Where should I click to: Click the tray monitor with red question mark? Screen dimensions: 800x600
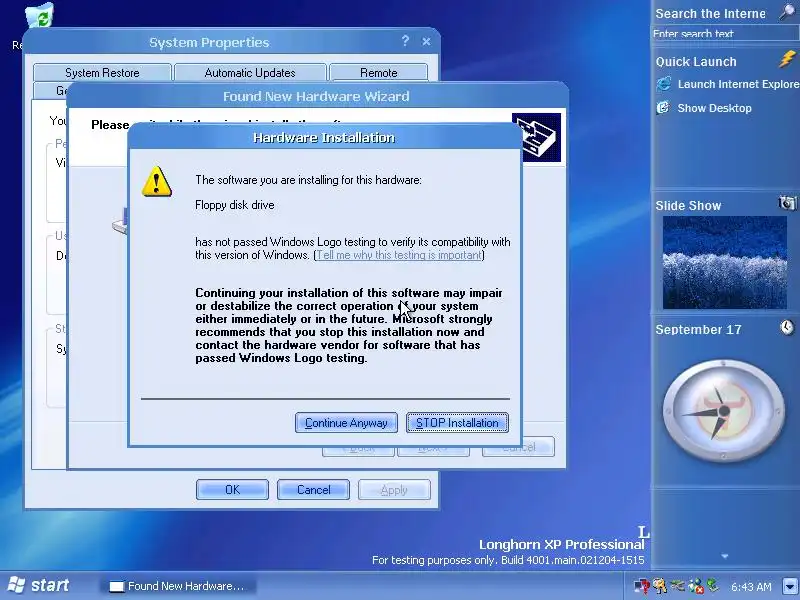coord(641,586)
